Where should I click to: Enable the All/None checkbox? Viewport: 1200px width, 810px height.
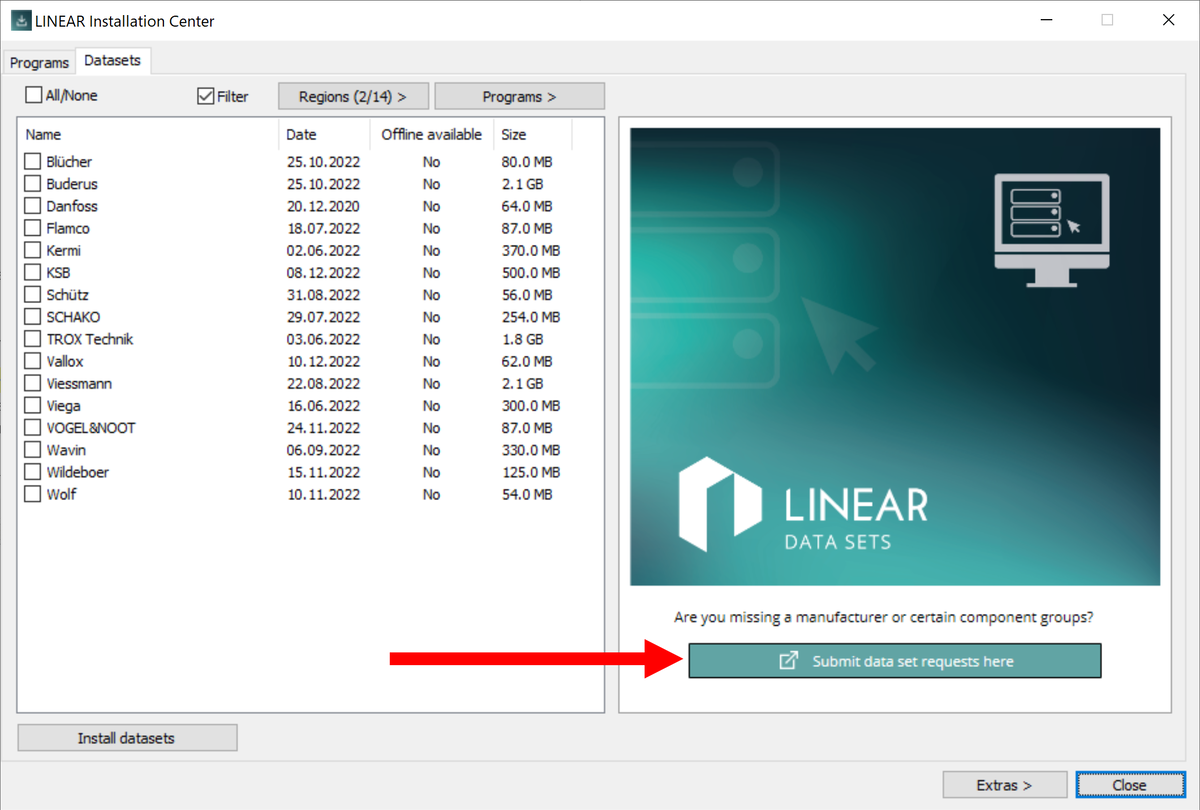tap(33, 95)
